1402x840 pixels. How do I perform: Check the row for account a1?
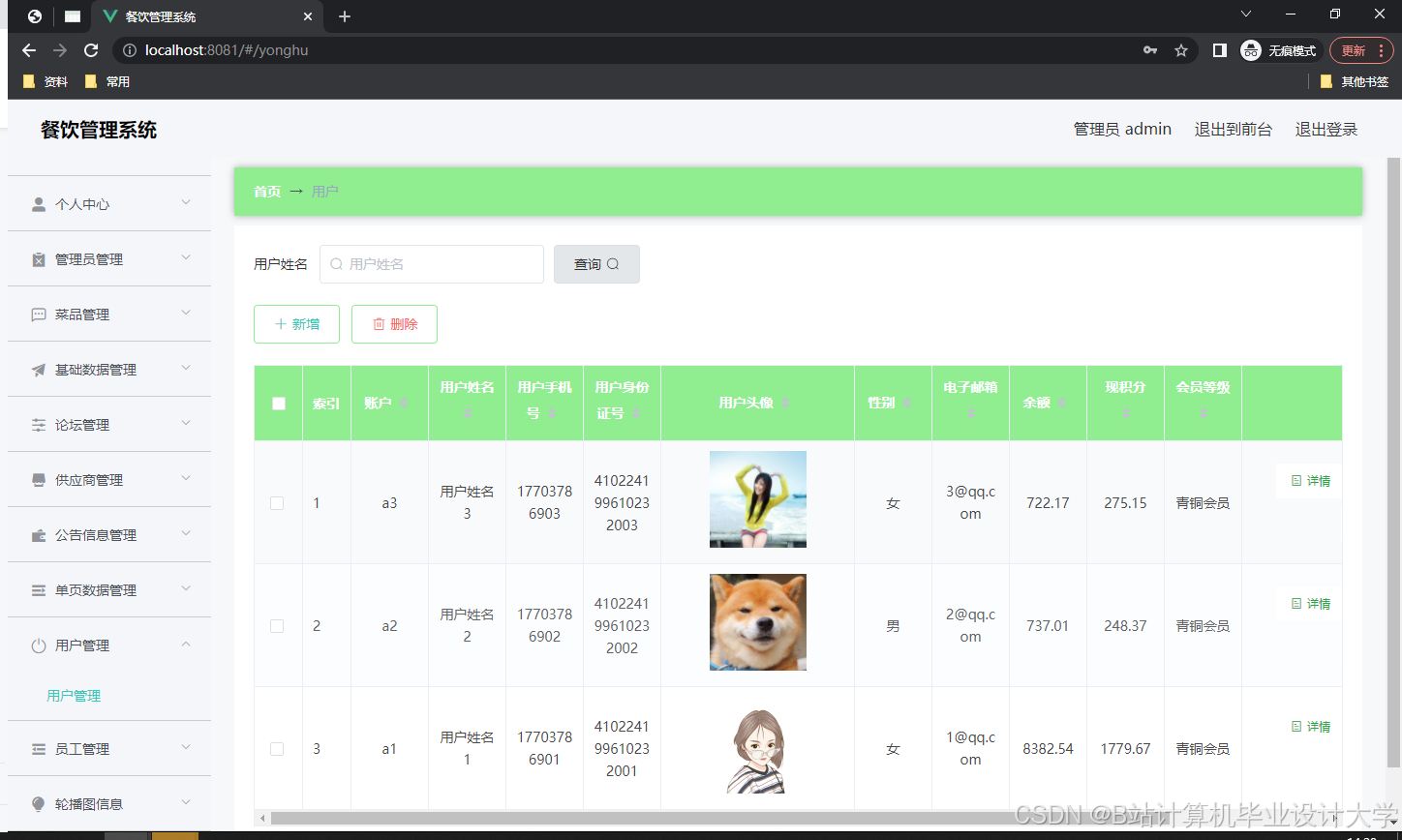(x=277, y=749)
